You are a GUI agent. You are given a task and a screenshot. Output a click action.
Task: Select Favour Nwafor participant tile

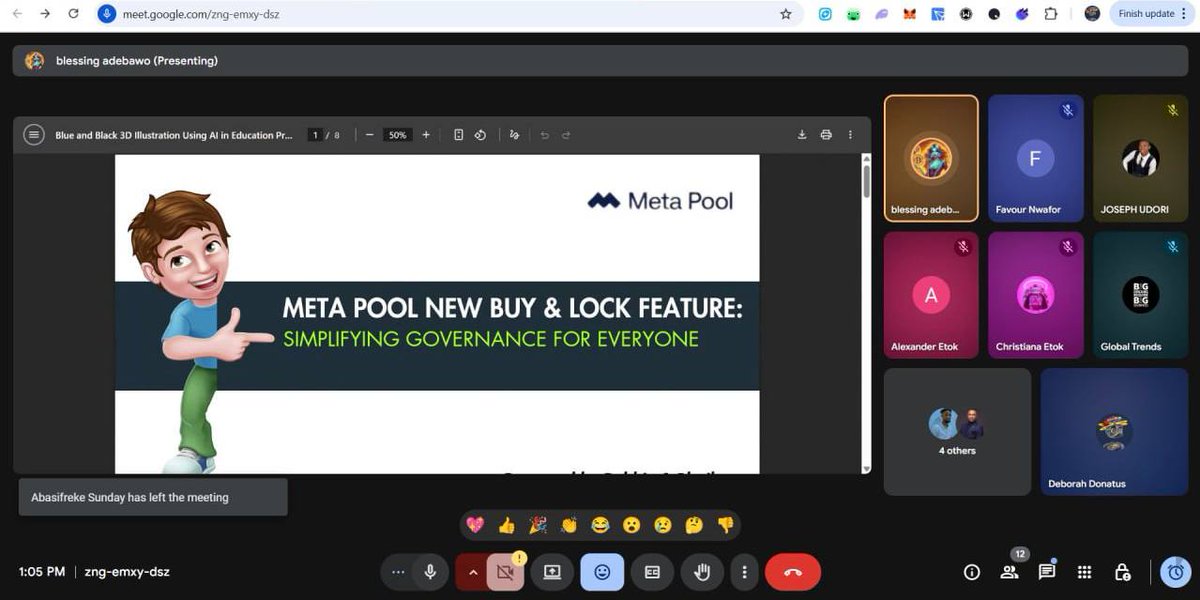point(1036,158)
